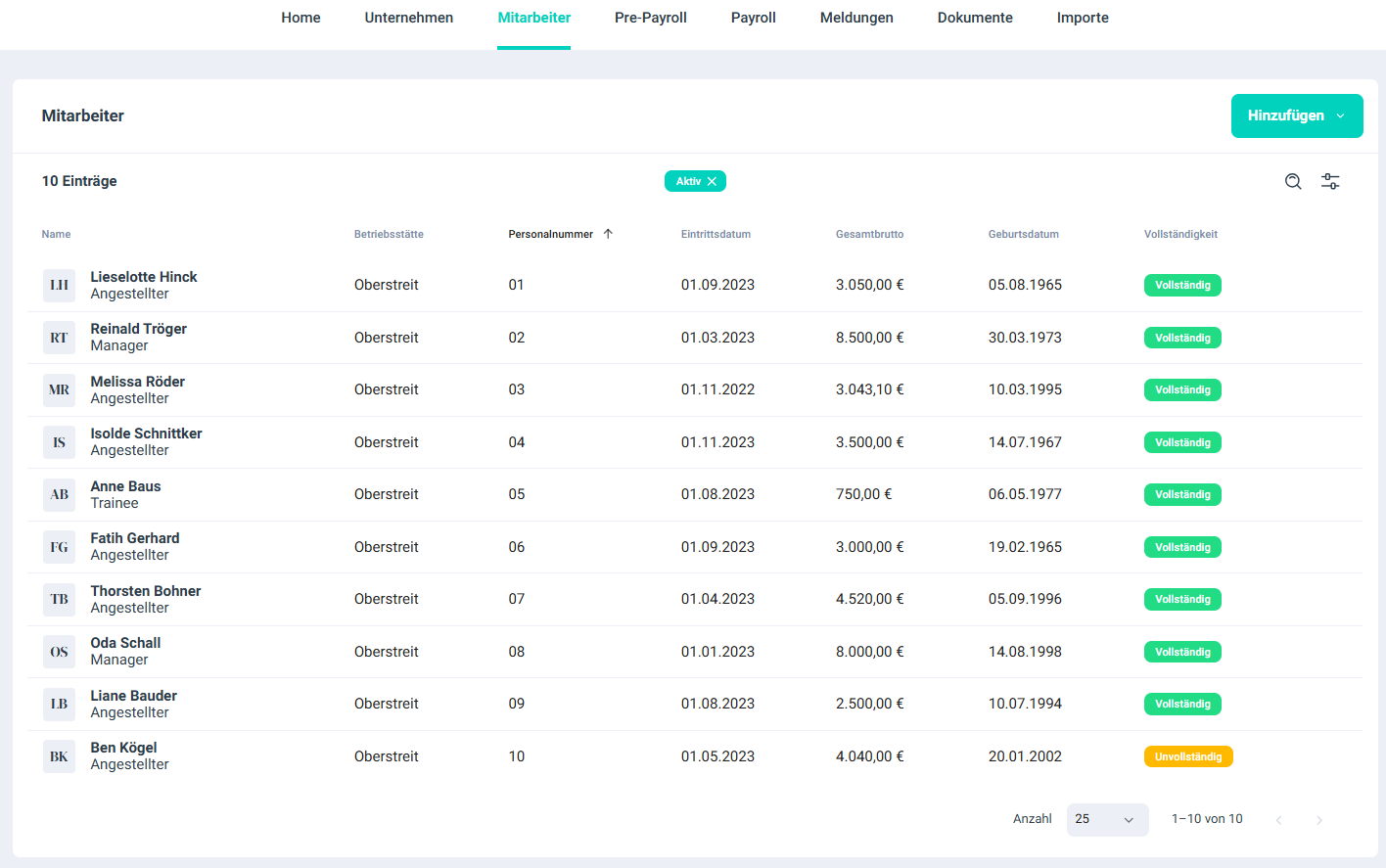
Task: Open the filter settings sliders icon
Action: [1330, 181]
